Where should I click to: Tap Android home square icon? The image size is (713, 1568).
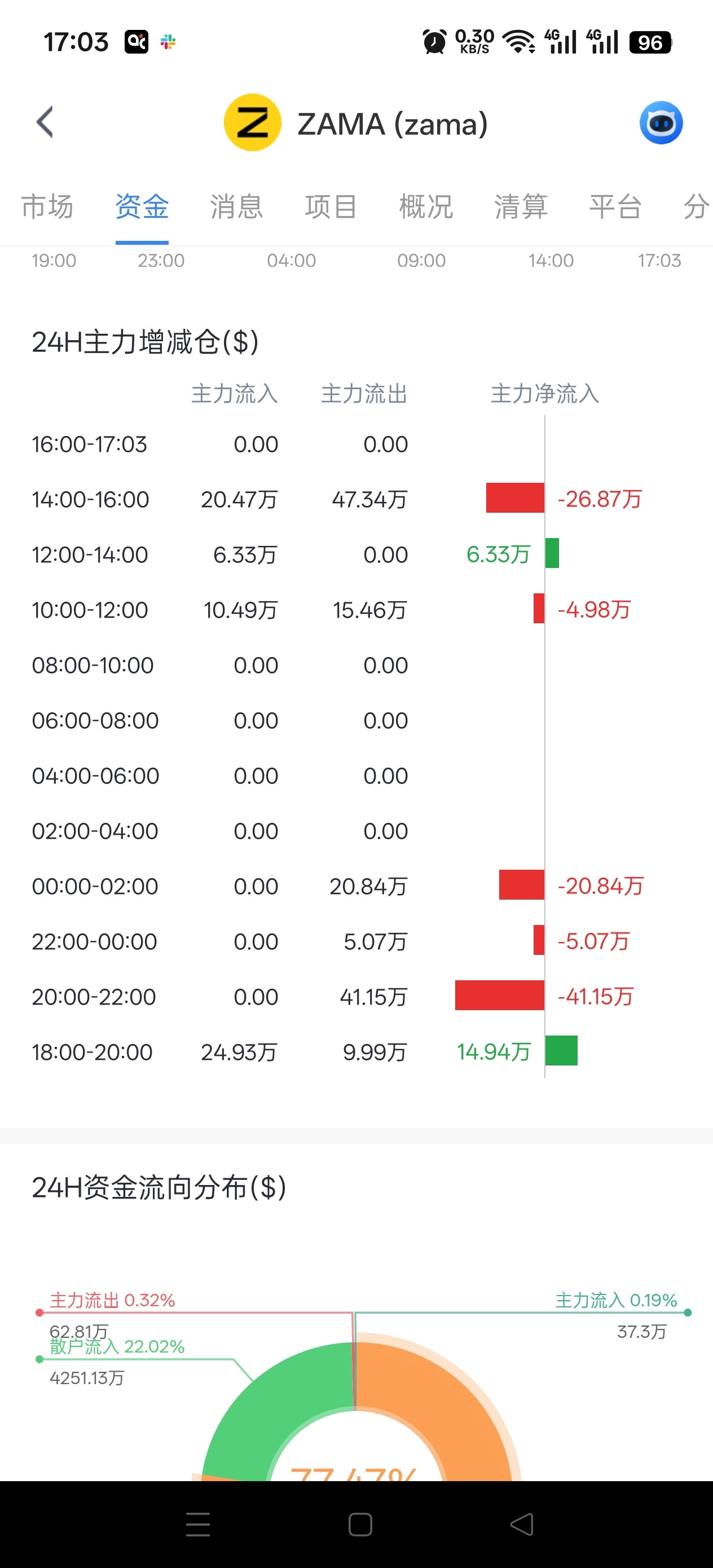(x=360, y=1524)
